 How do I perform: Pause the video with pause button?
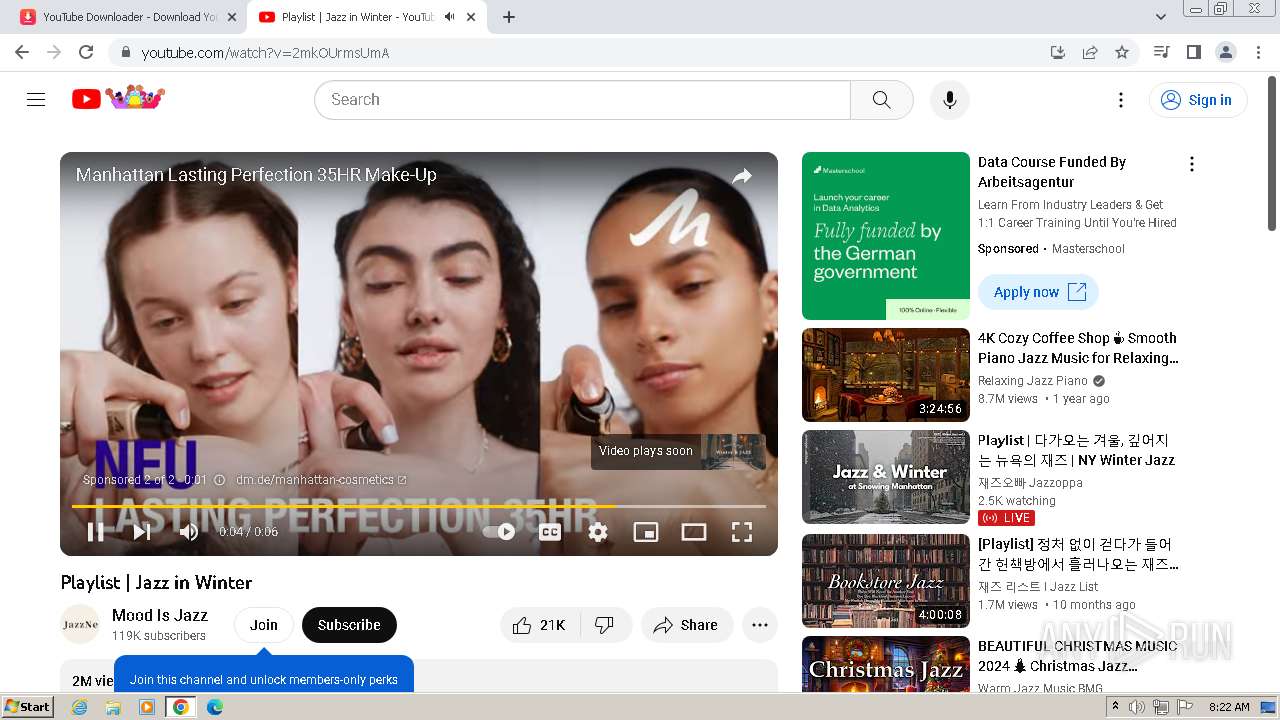pyautogui.click(x=95, y=532)
